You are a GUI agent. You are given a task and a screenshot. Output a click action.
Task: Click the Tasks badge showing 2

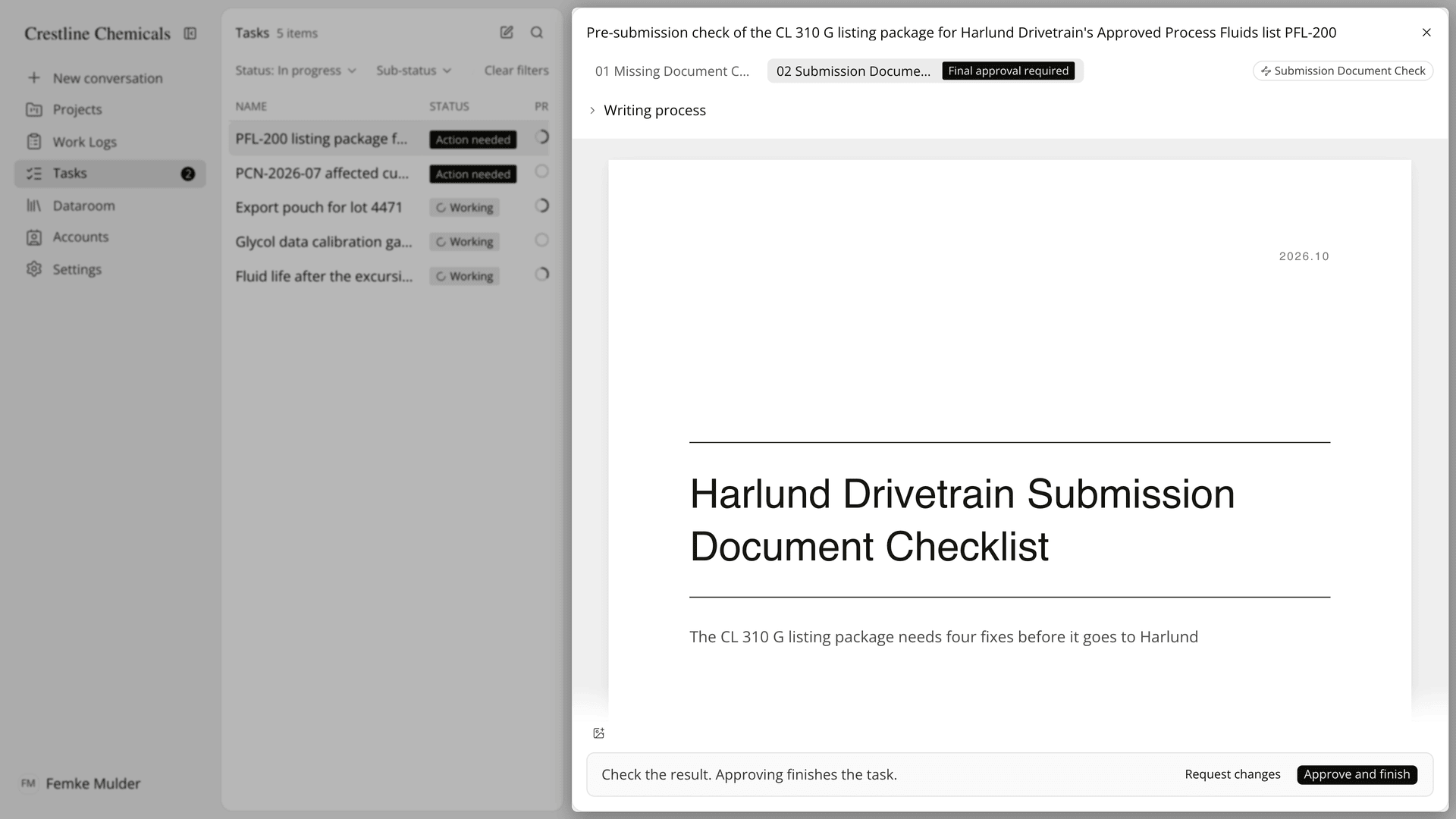(188, 174)
